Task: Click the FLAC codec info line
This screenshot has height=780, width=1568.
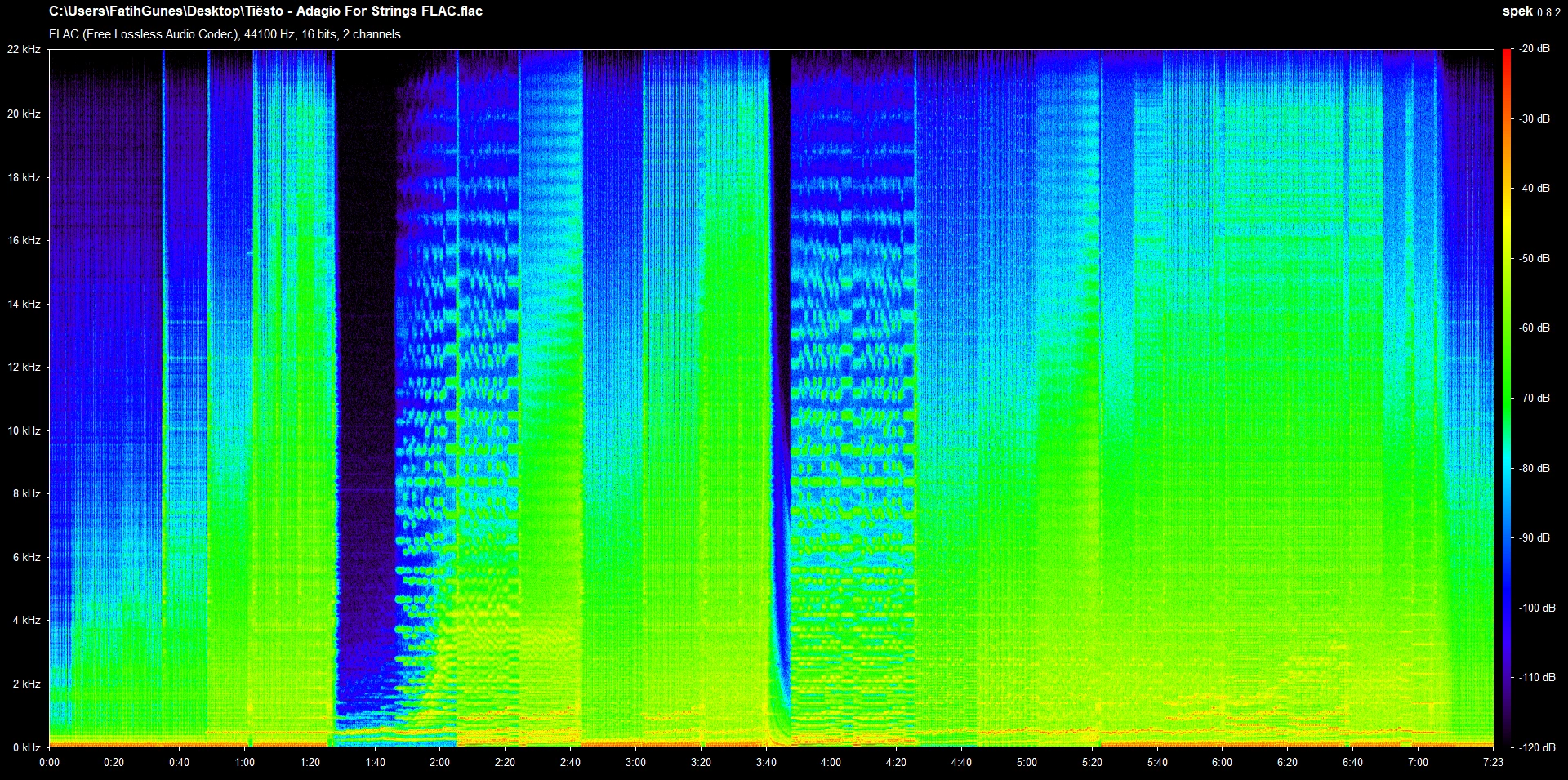Action: [x=225, y=34]
